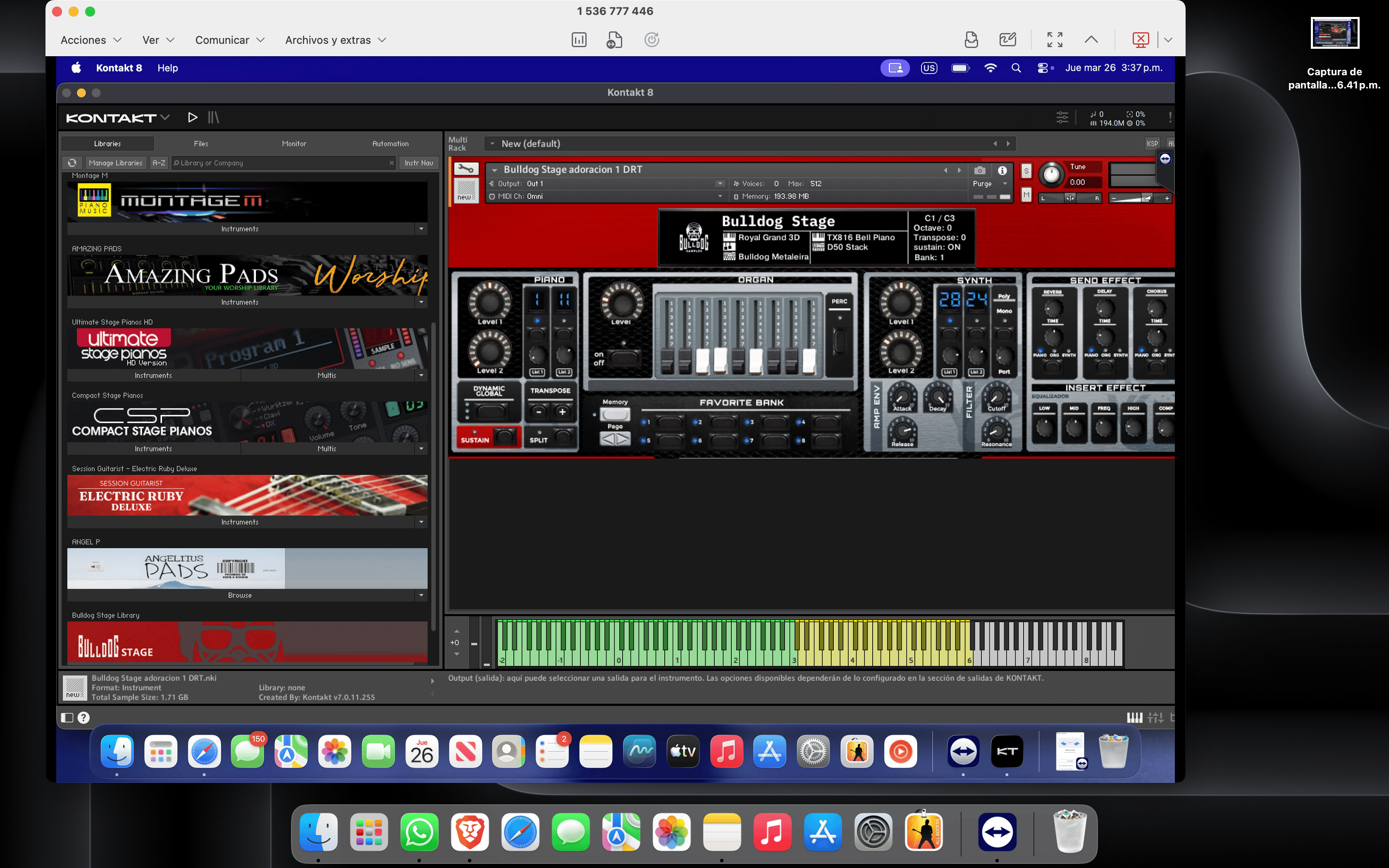Clear the library search X icon
Viewport: 1389px width, 868px height.
coord(391,163)
